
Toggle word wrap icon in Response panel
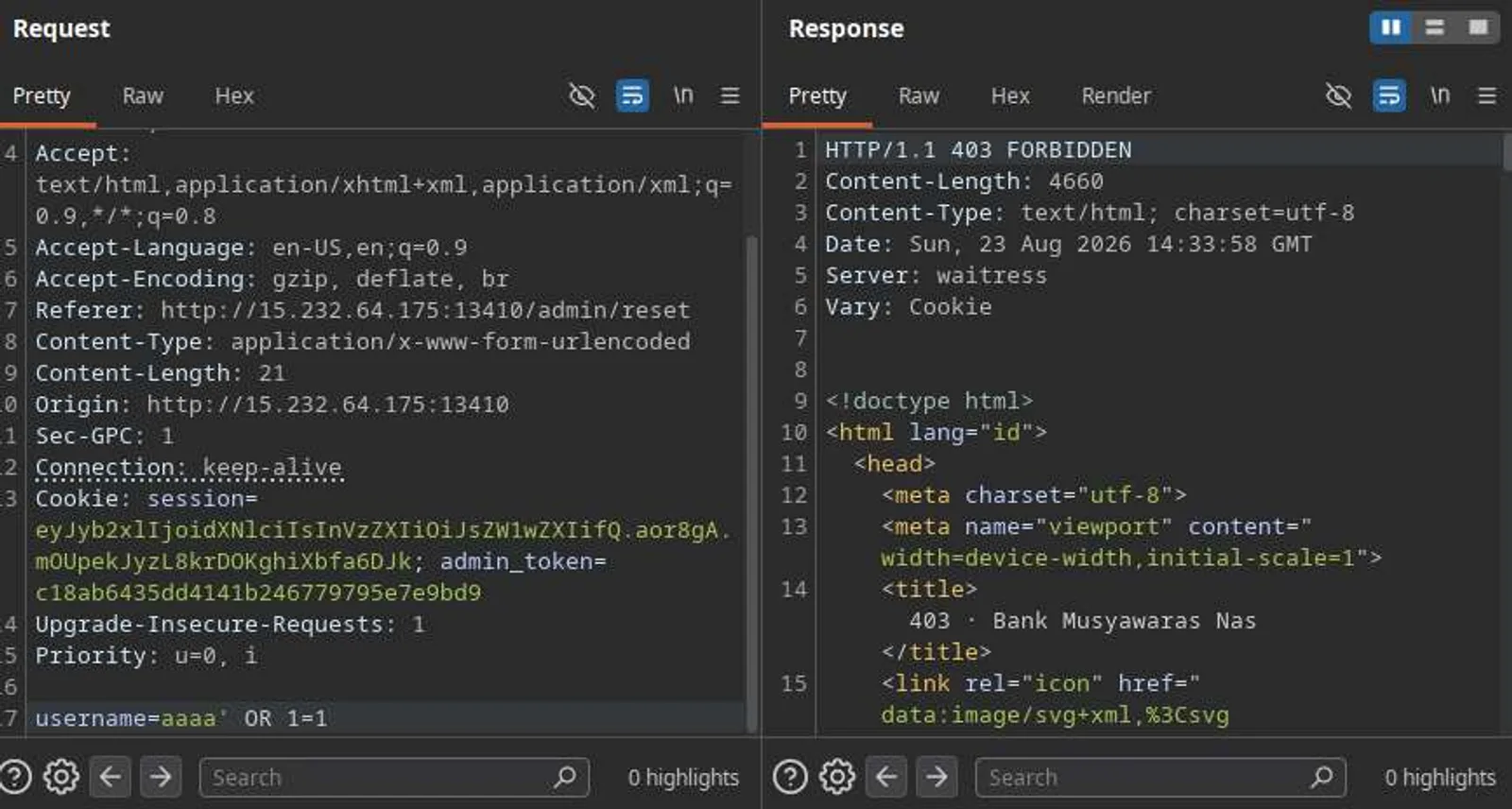click(1389, 95)
